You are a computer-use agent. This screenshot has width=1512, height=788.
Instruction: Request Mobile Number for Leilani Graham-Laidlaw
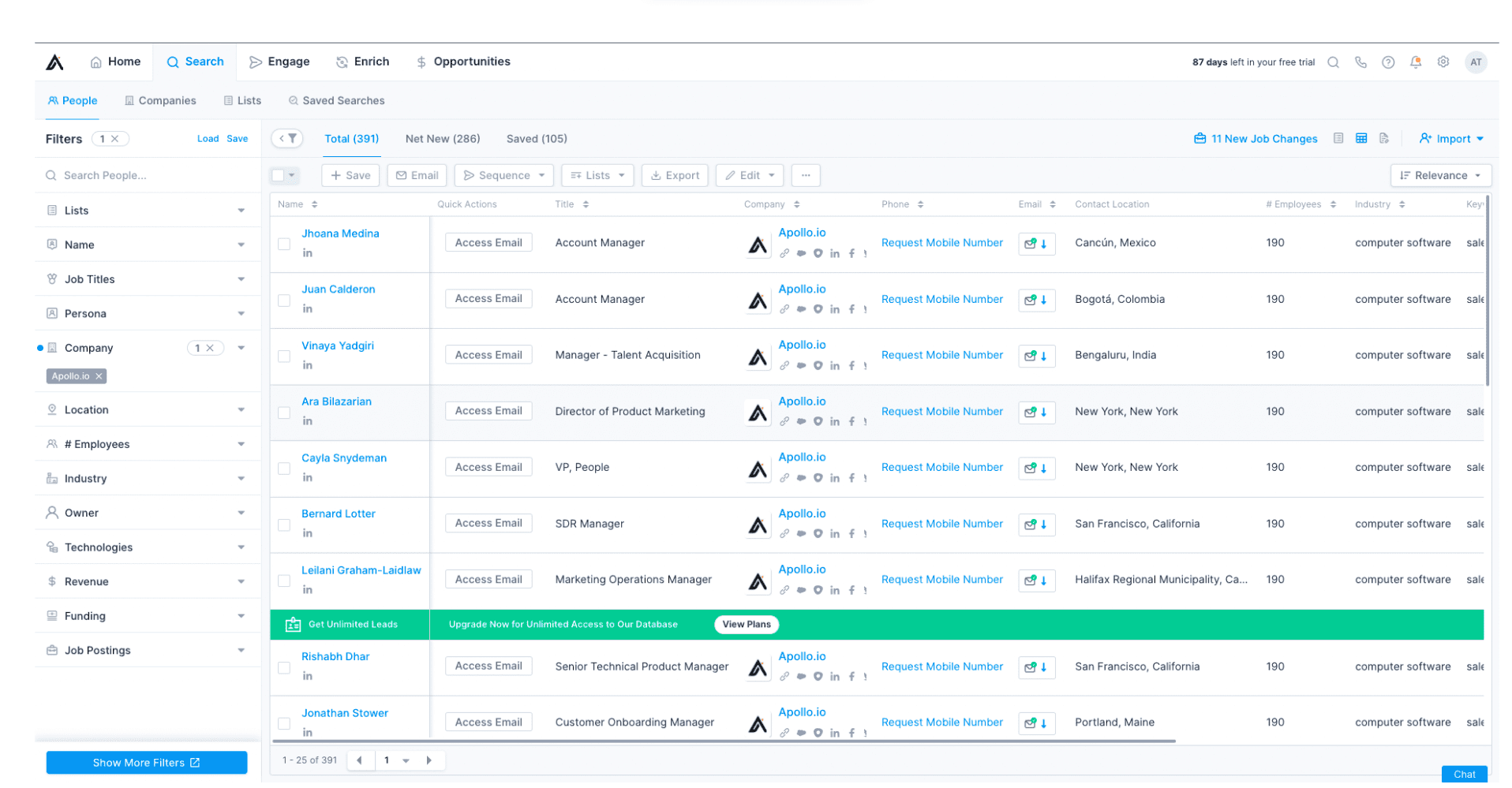942,580
